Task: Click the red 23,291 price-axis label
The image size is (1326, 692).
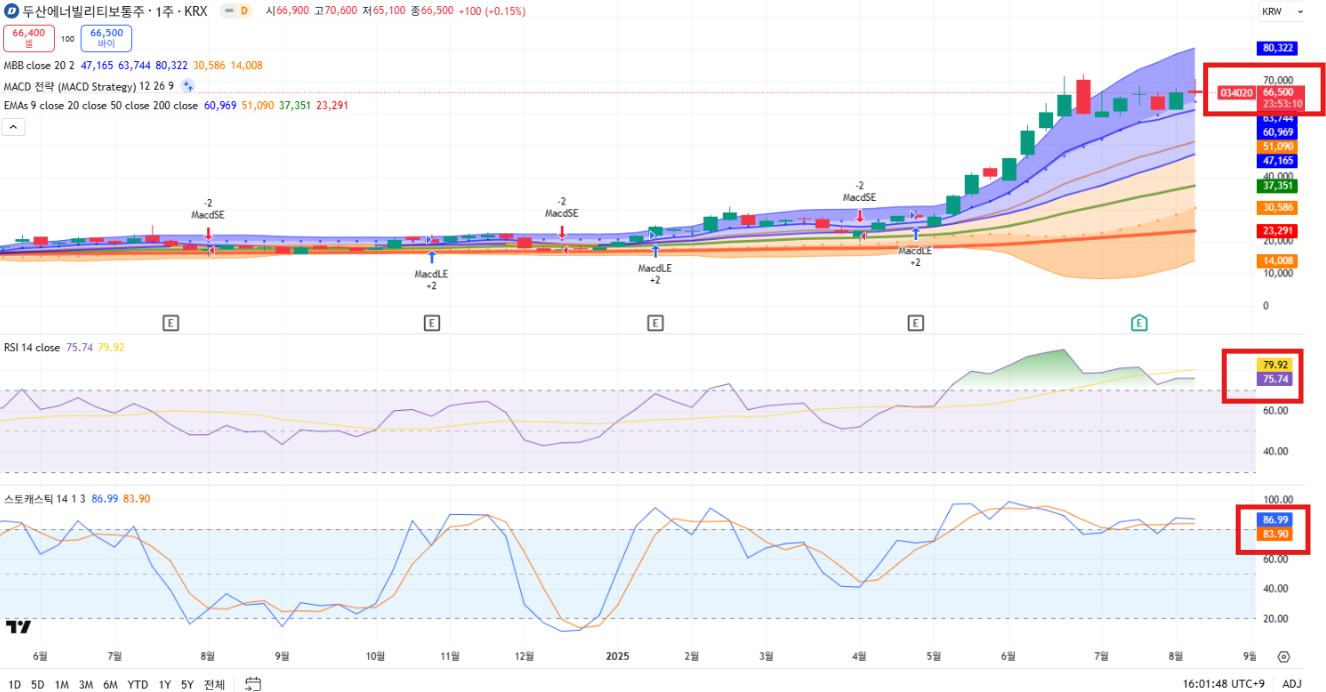Action: (x=1279, y=230)
